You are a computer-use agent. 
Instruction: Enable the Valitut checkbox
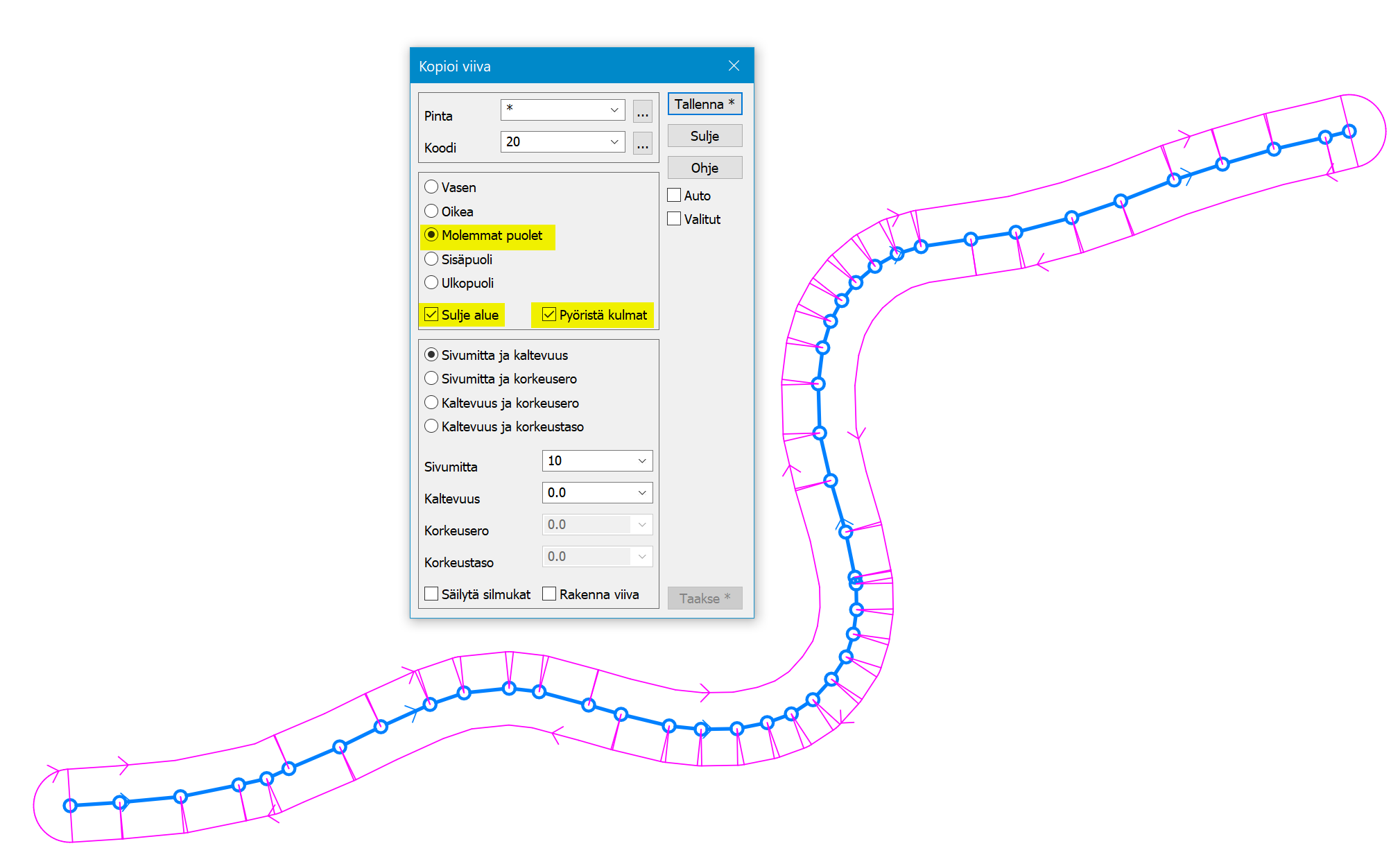(674, 219)
